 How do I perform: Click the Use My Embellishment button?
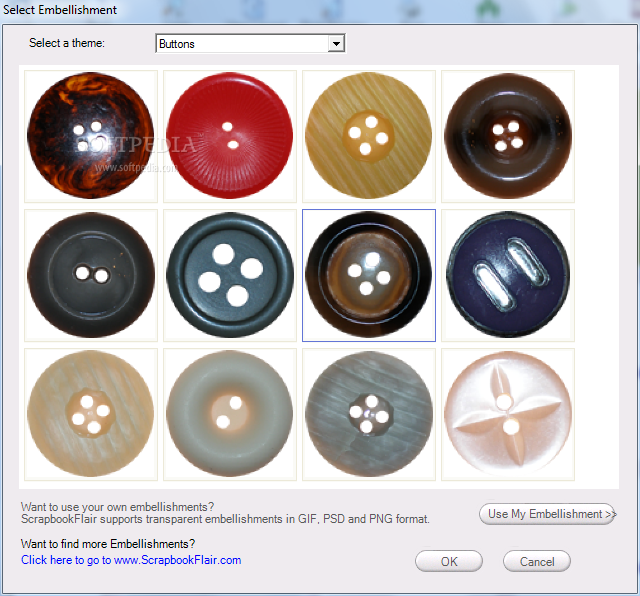(x=547, y=514)
